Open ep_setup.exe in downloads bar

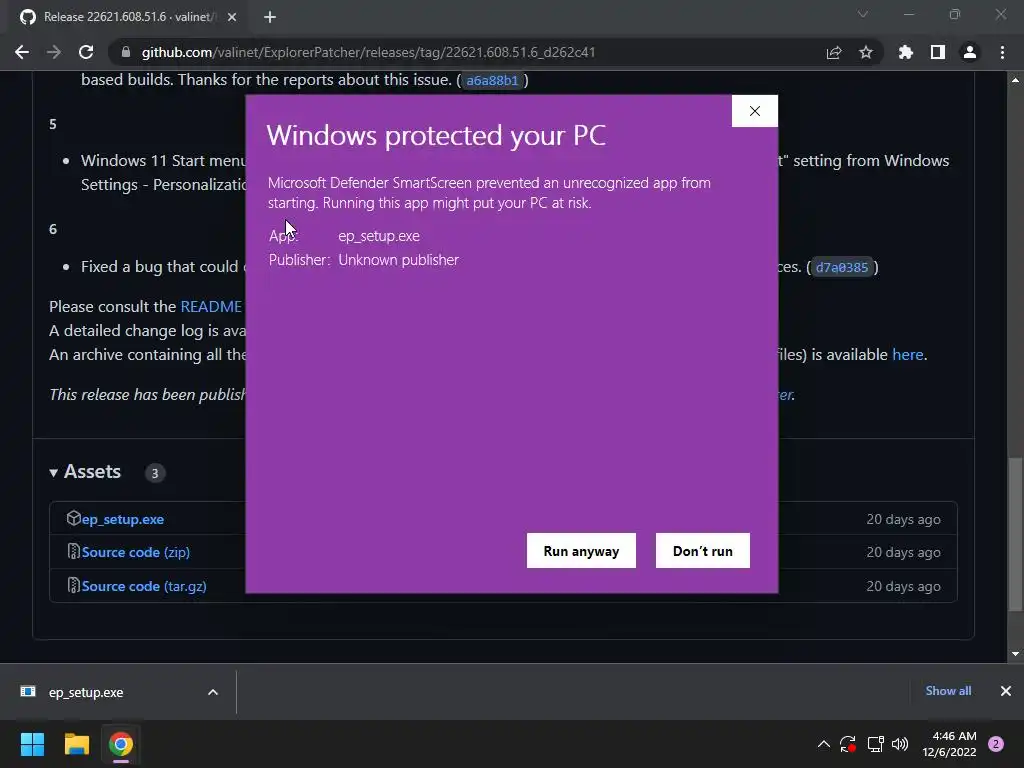tap(86, 692)
